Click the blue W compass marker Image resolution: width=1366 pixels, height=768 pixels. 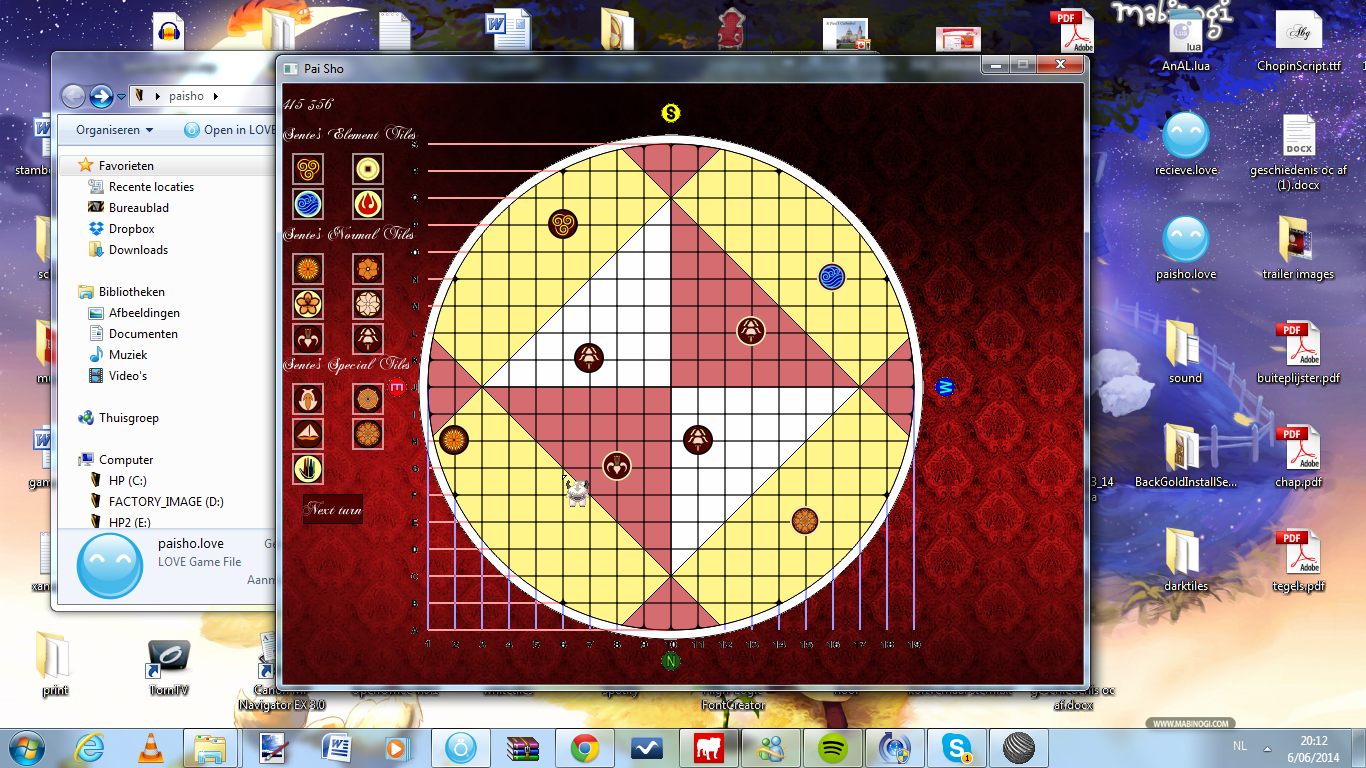tap(944, 387)
